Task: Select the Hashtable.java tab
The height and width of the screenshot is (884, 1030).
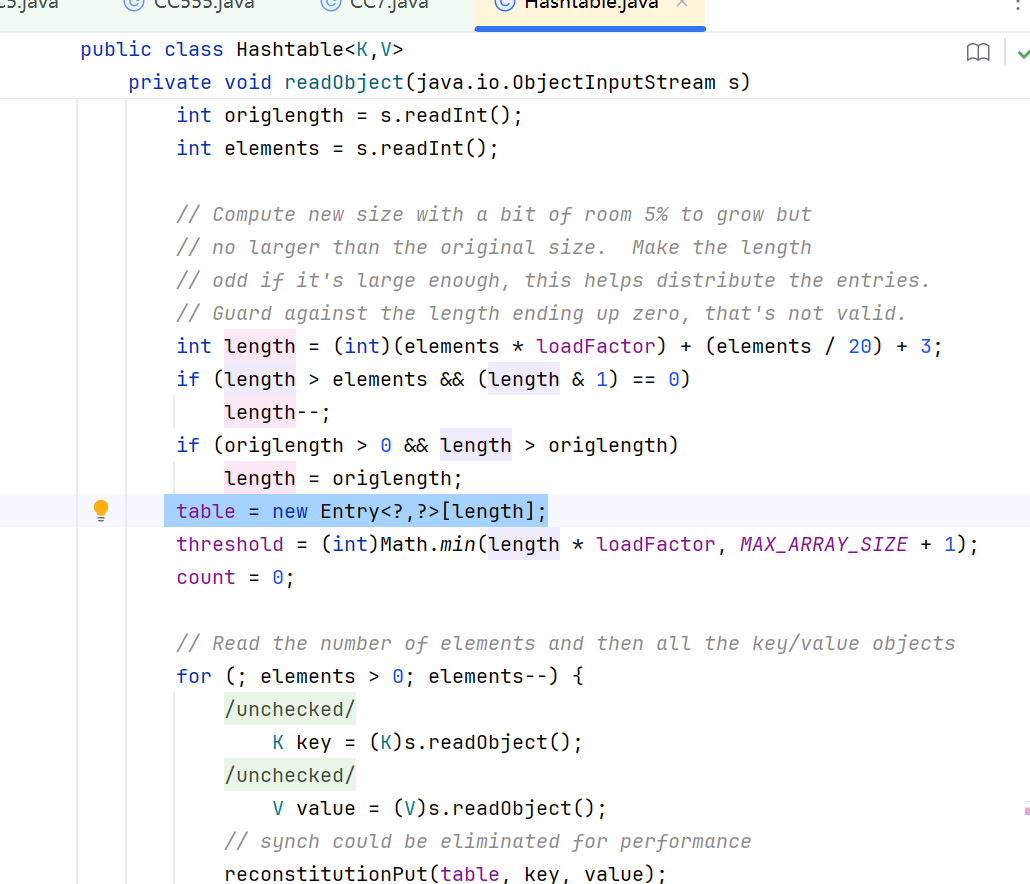Action: click(x=590, y=4)
